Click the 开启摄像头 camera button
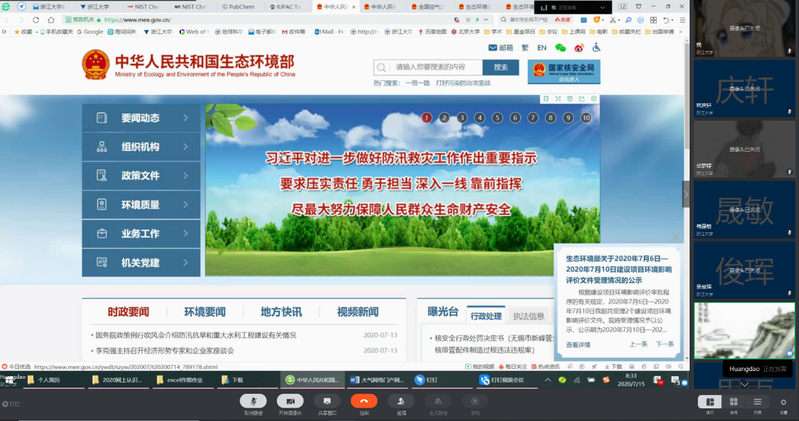The height and width of the screenshot is (421, 799). pyautogui.click(x=290, y=401)
